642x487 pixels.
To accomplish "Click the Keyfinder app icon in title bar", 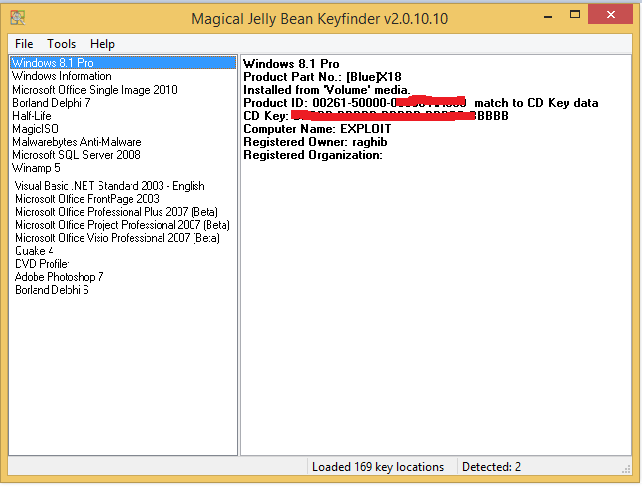I will [17, 18].
